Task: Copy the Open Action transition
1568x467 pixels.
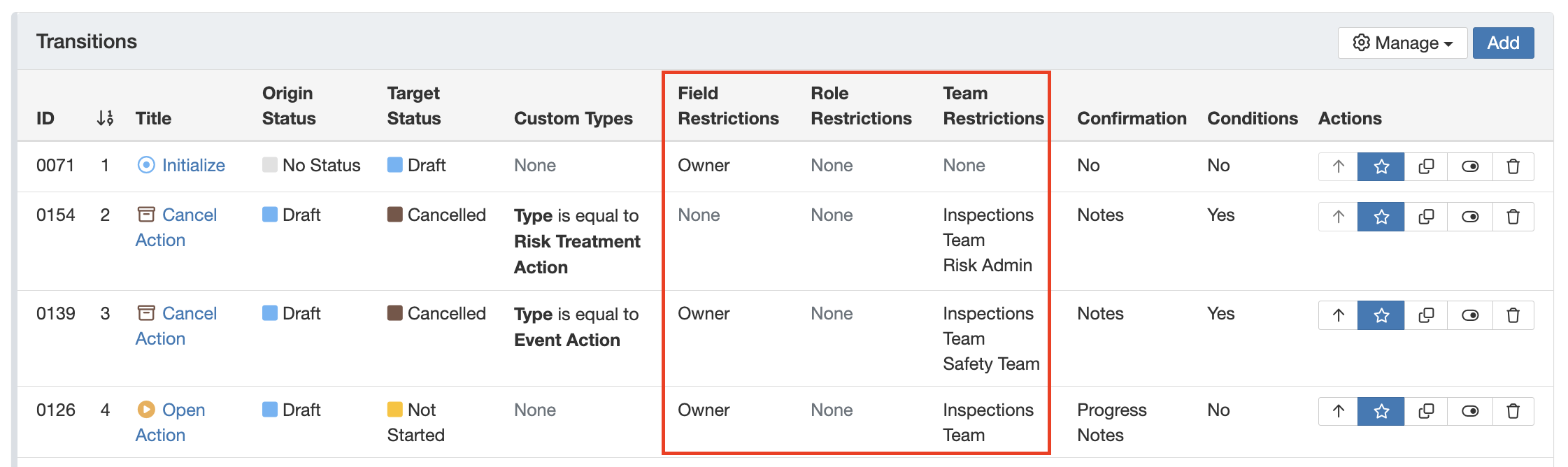Action: pos(1425,411)
